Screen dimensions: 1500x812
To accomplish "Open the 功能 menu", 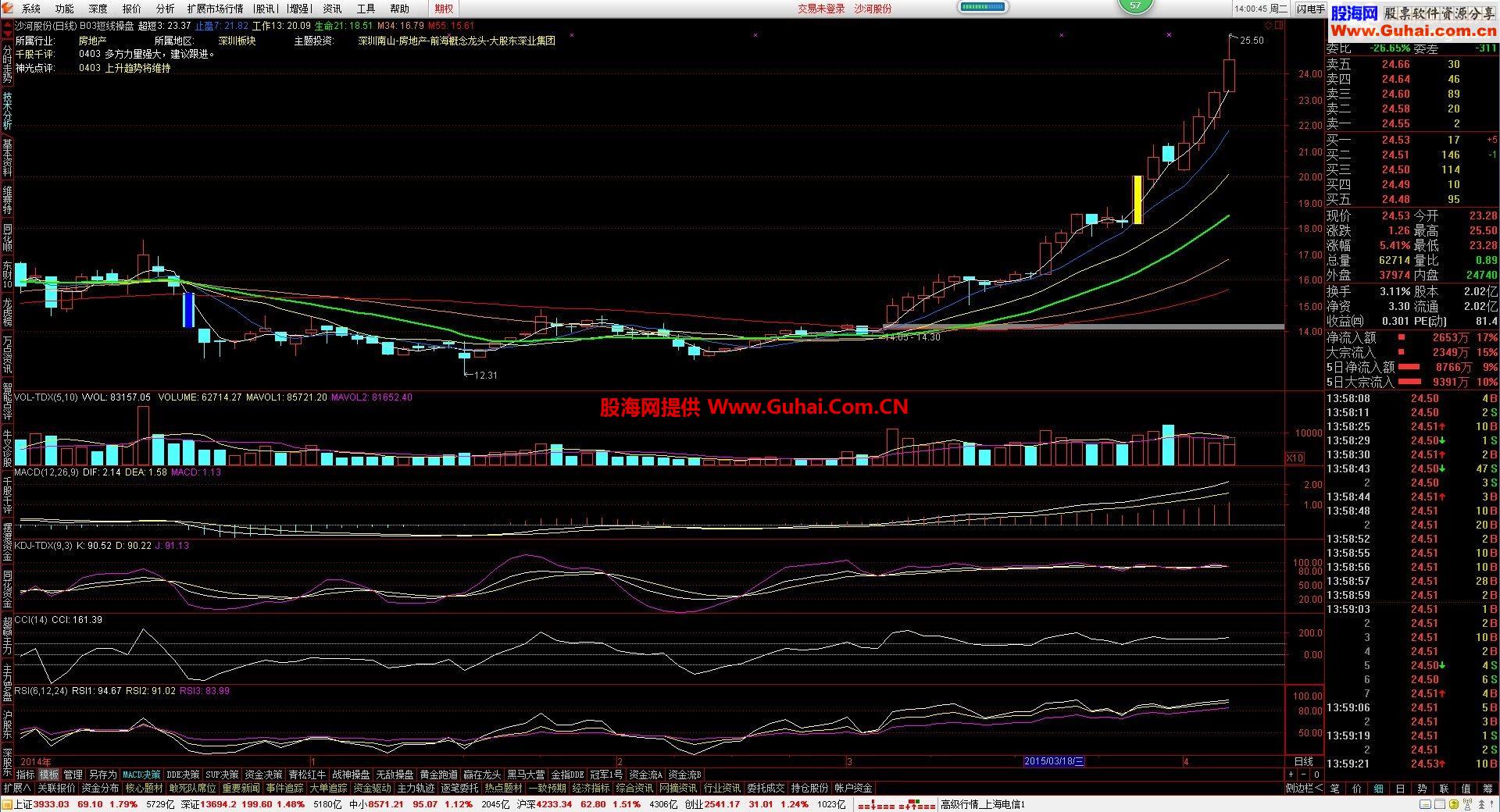I will tap(65, 9).
